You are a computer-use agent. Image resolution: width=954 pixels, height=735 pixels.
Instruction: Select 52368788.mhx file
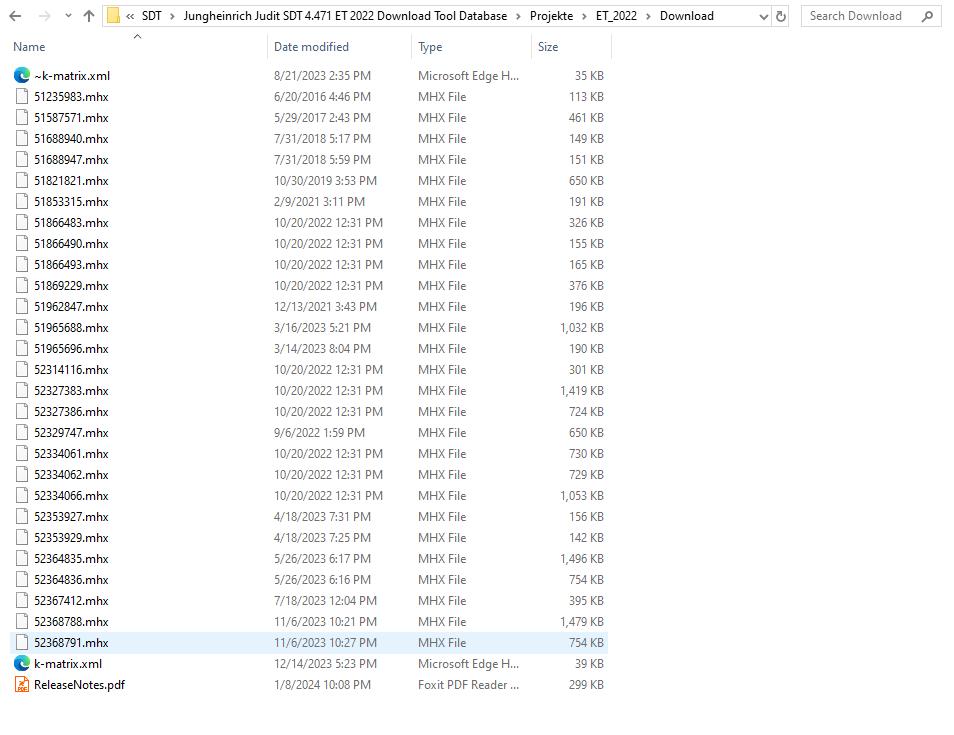click(71, 622)
